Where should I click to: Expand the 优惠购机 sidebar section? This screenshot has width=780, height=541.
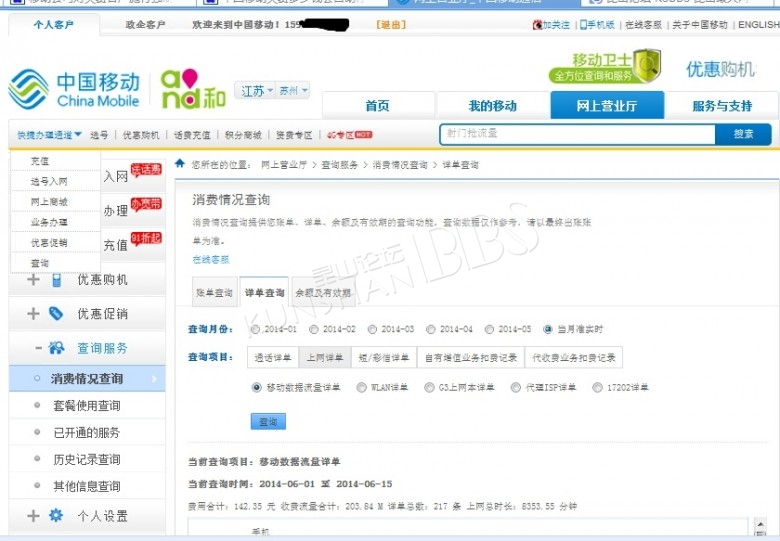[x=33, y=280]
